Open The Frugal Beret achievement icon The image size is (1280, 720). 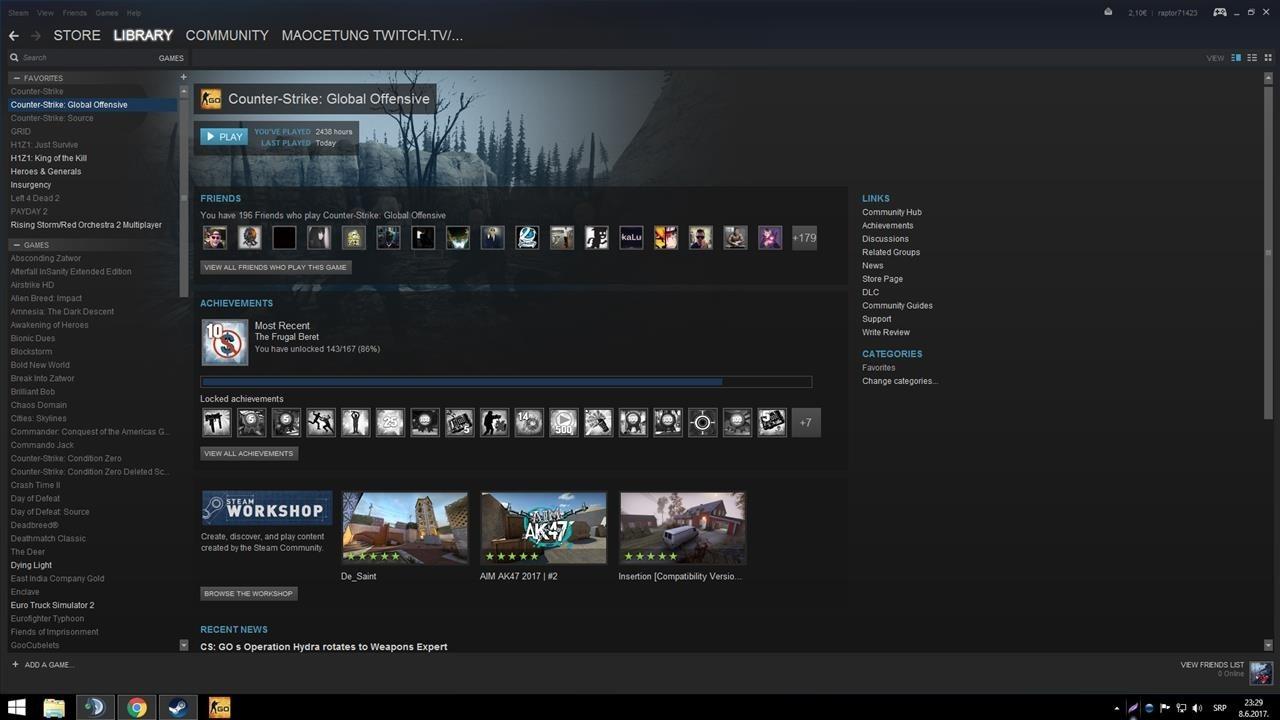pyautogui.click(x=225, y=343)
